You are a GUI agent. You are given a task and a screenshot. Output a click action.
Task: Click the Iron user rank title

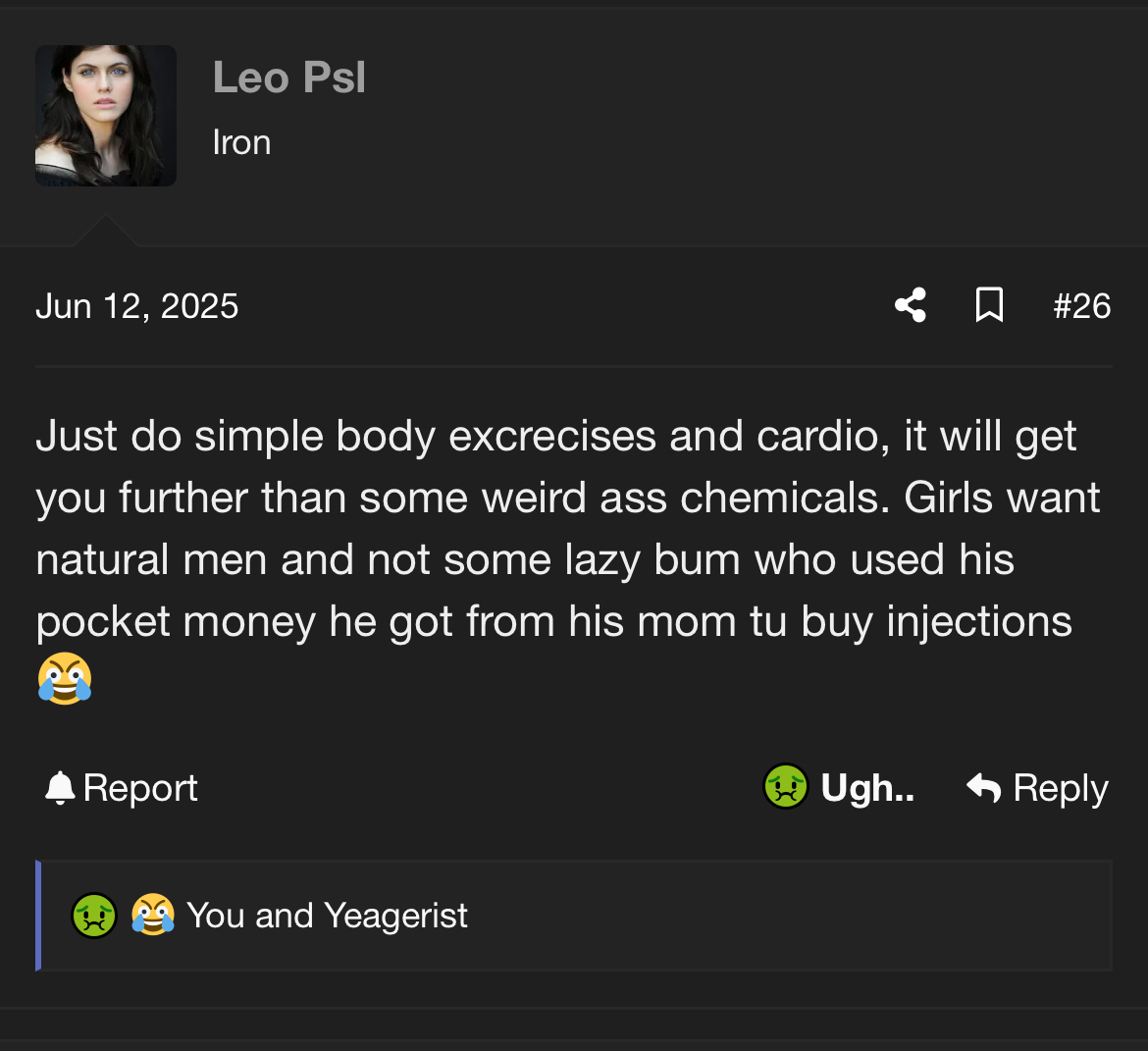click(x=241, y=142)
